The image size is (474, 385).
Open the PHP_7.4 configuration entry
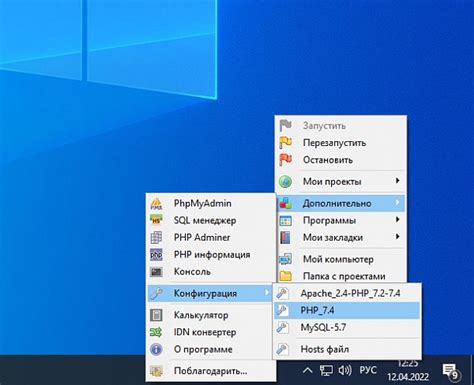[x=347, y=310]
